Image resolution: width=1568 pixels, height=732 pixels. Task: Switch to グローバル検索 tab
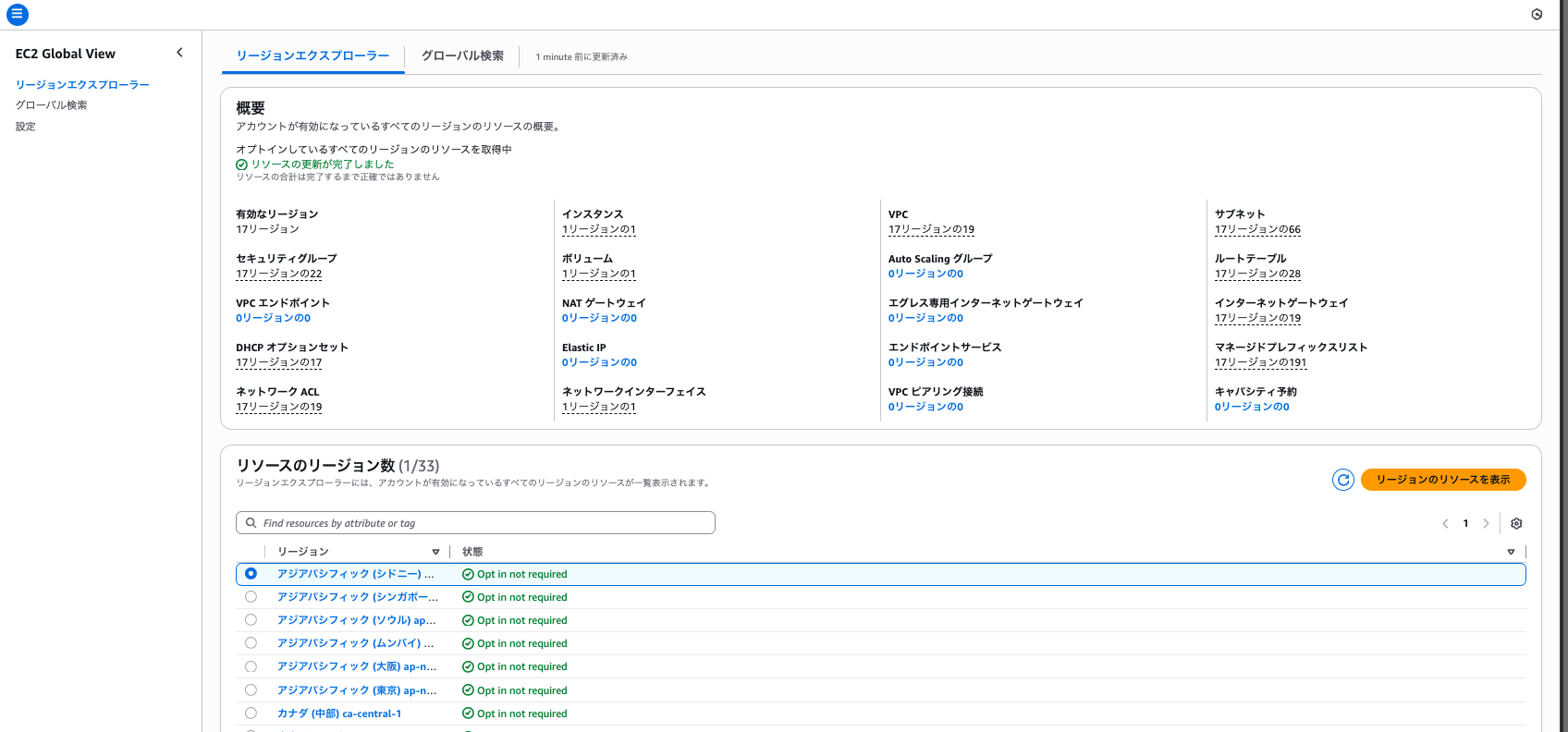pyautogui.click(x=462, y=55)
